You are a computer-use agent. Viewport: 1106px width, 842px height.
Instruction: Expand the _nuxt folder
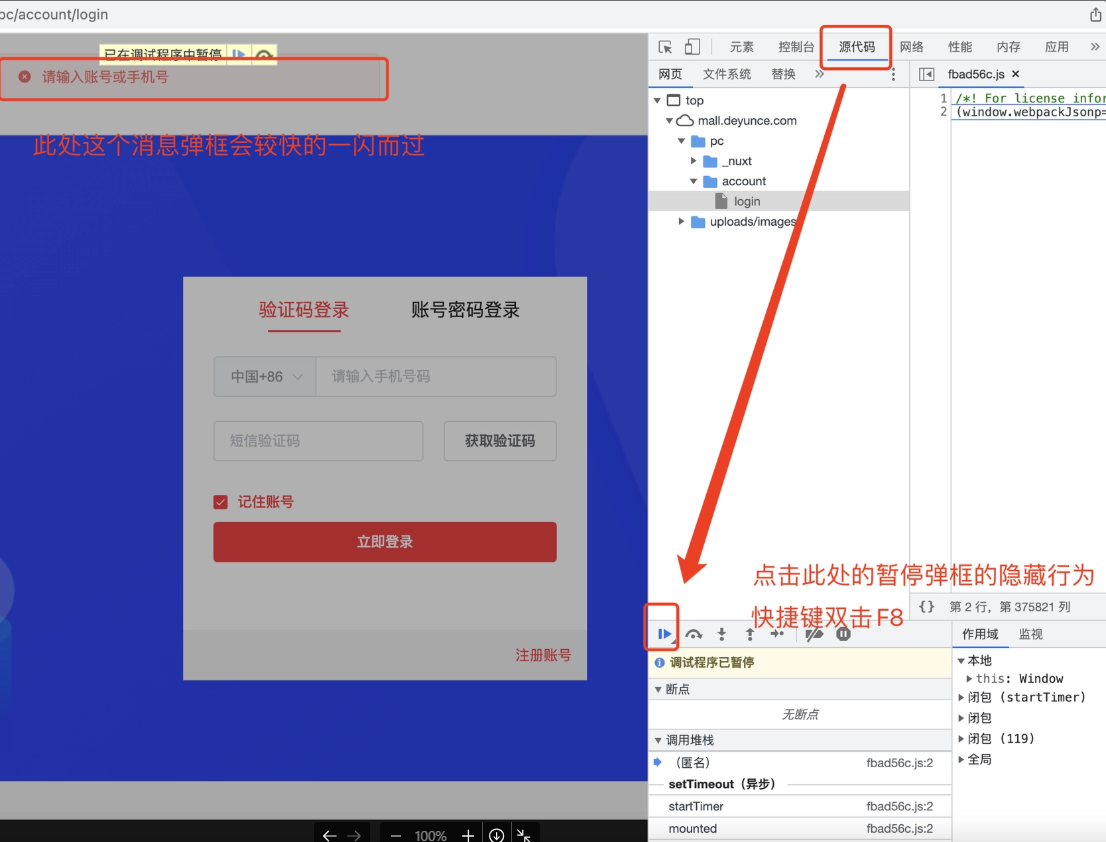click(693, 161)
